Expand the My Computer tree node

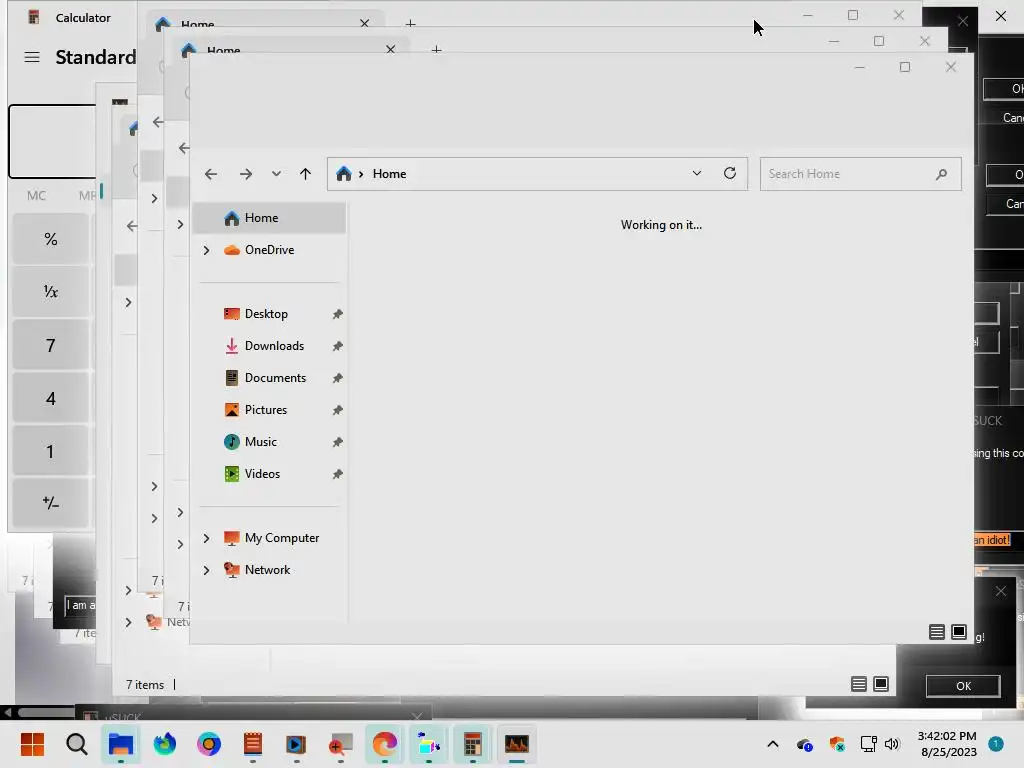206,538
